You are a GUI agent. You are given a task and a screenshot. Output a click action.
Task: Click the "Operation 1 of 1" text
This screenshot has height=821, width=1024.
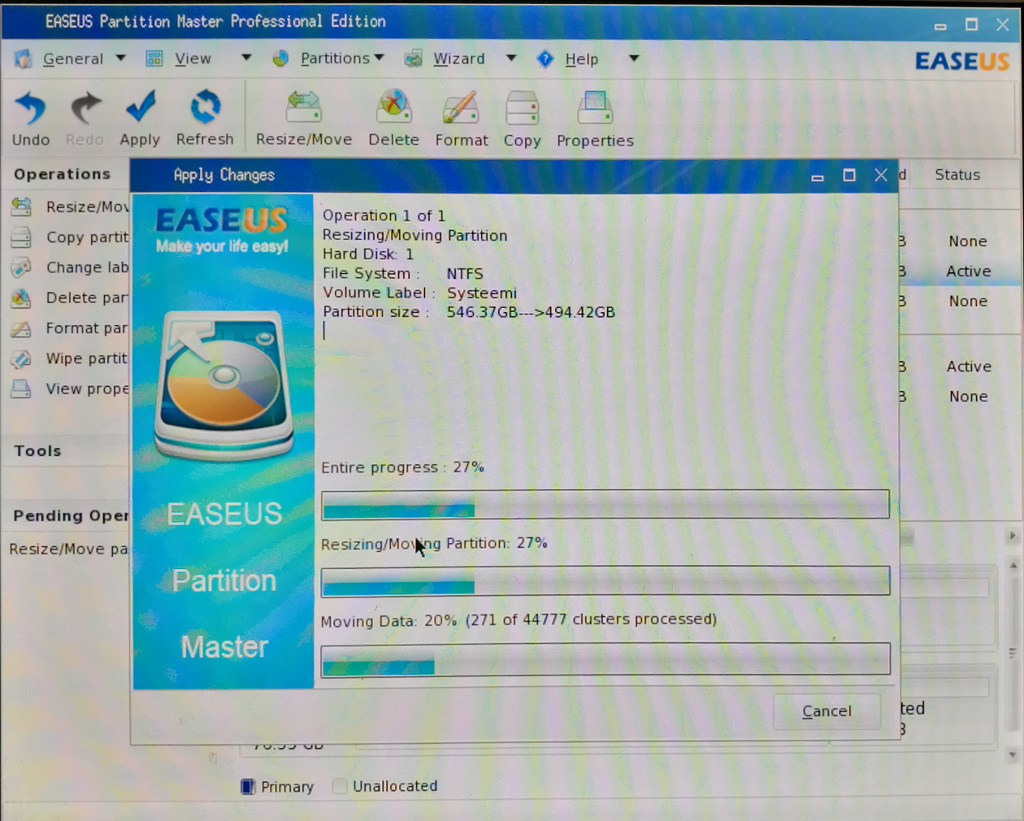point(384,216)
